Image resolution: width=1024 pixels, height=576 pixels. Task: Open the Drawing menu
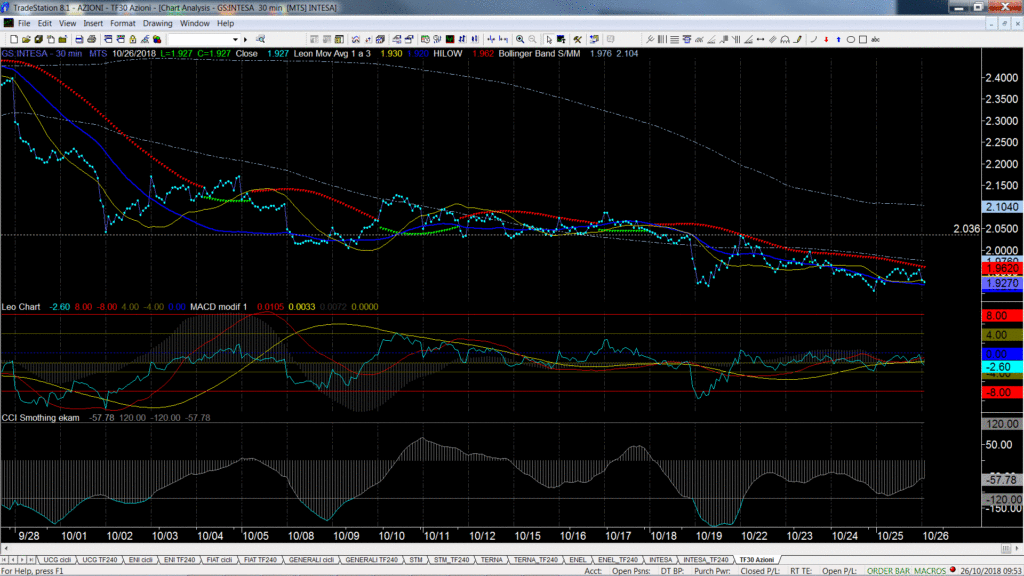point(157,24)
